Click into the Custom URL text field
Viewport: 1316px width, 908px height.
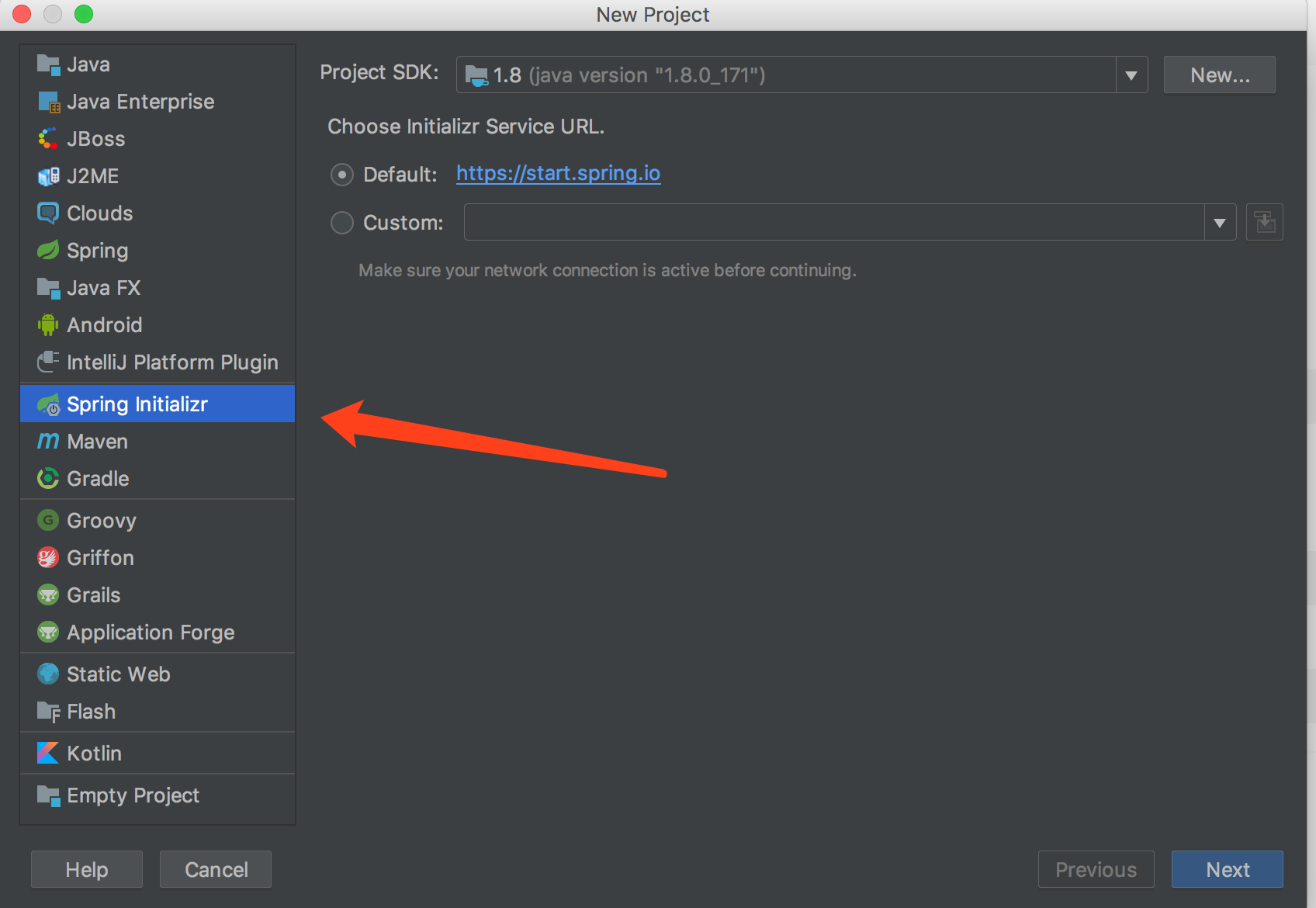[834, 223]
